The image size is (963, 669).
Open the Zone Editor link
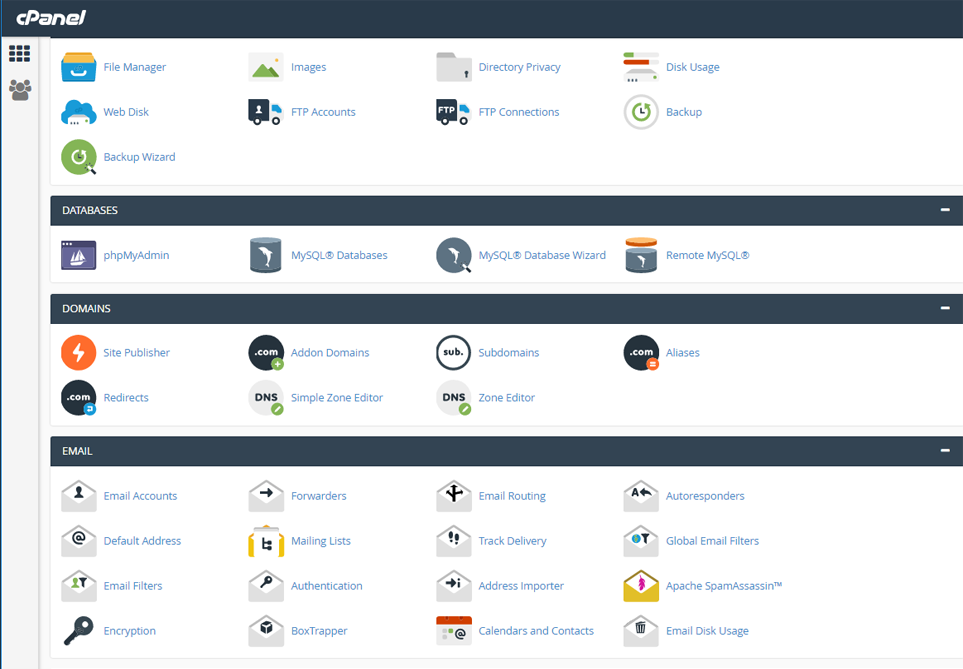pos(507,397)
